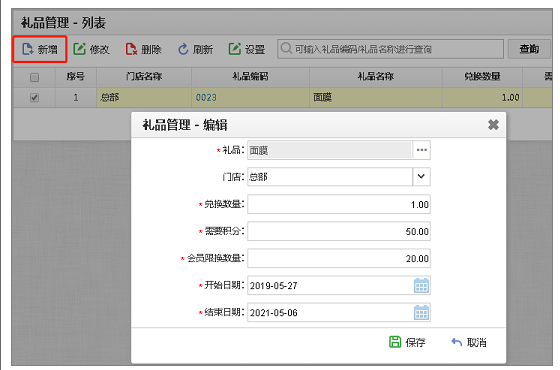Viewport: 560px width, 370px height.
Task: Click the 兑换数量 field showing 1.00
Action: point(339,204)
